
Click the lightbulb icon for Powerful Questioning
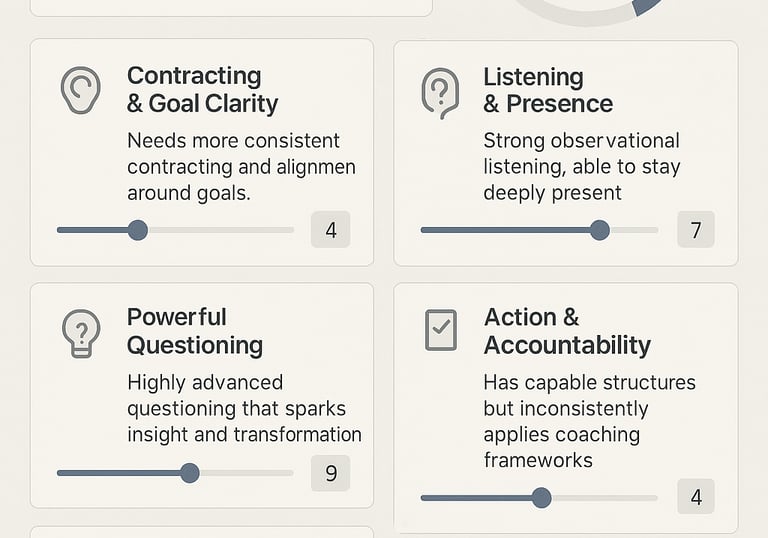pos(81,333)
